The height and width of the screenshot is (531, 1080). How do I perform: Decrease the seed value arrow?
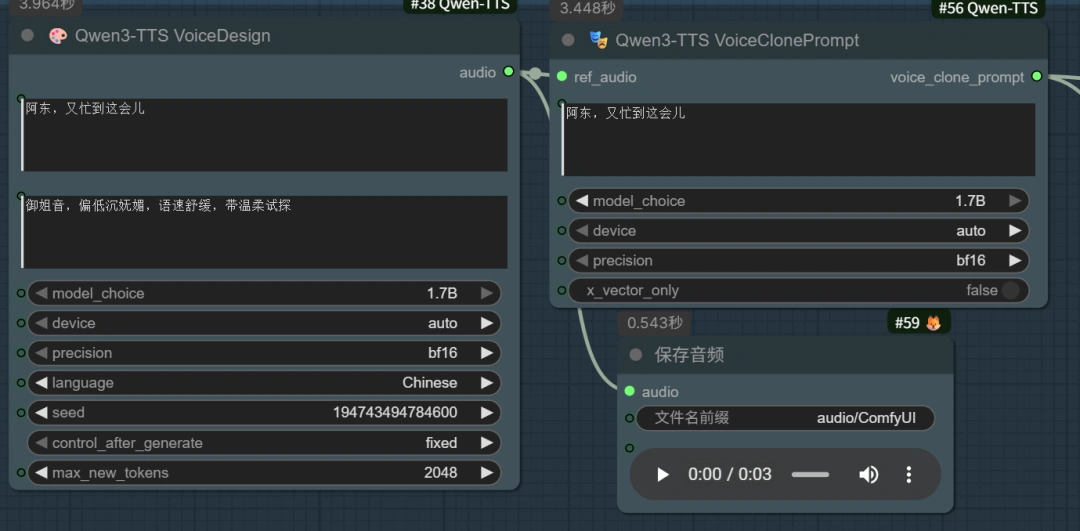[41, 413]
